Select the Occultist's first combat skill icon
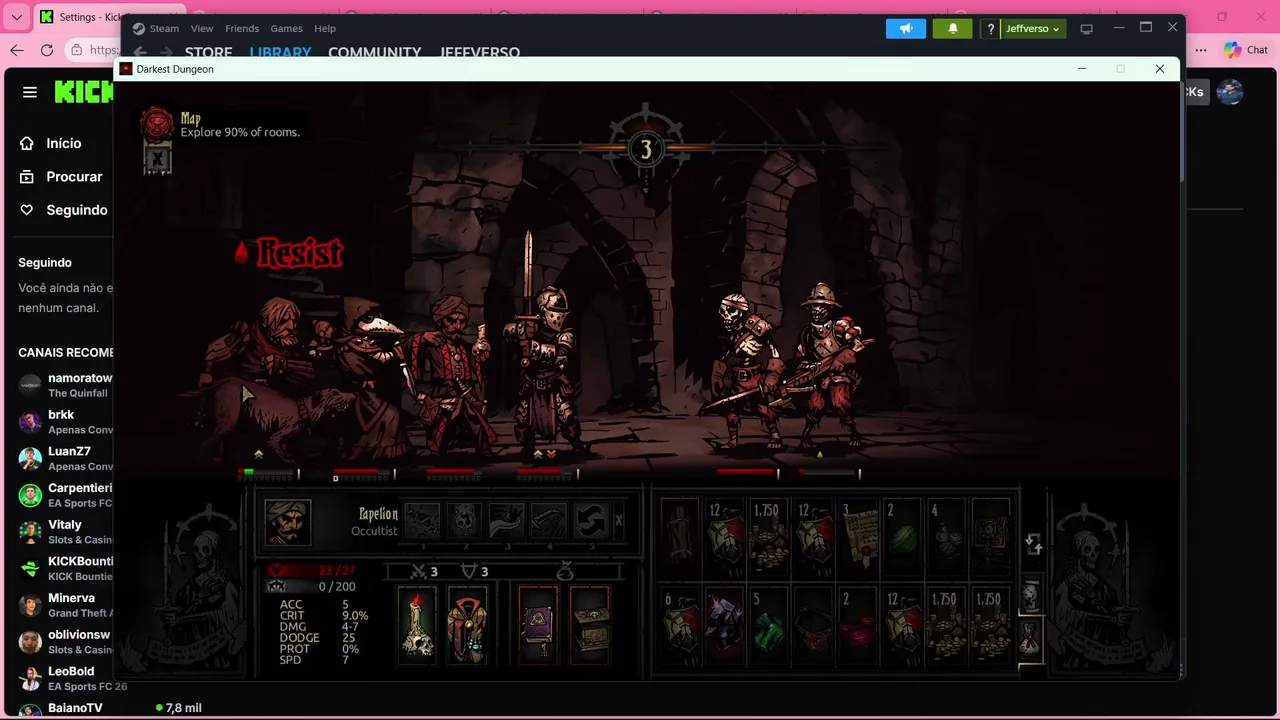Viewport: 1280px width, 720px height. pos(422,521)
